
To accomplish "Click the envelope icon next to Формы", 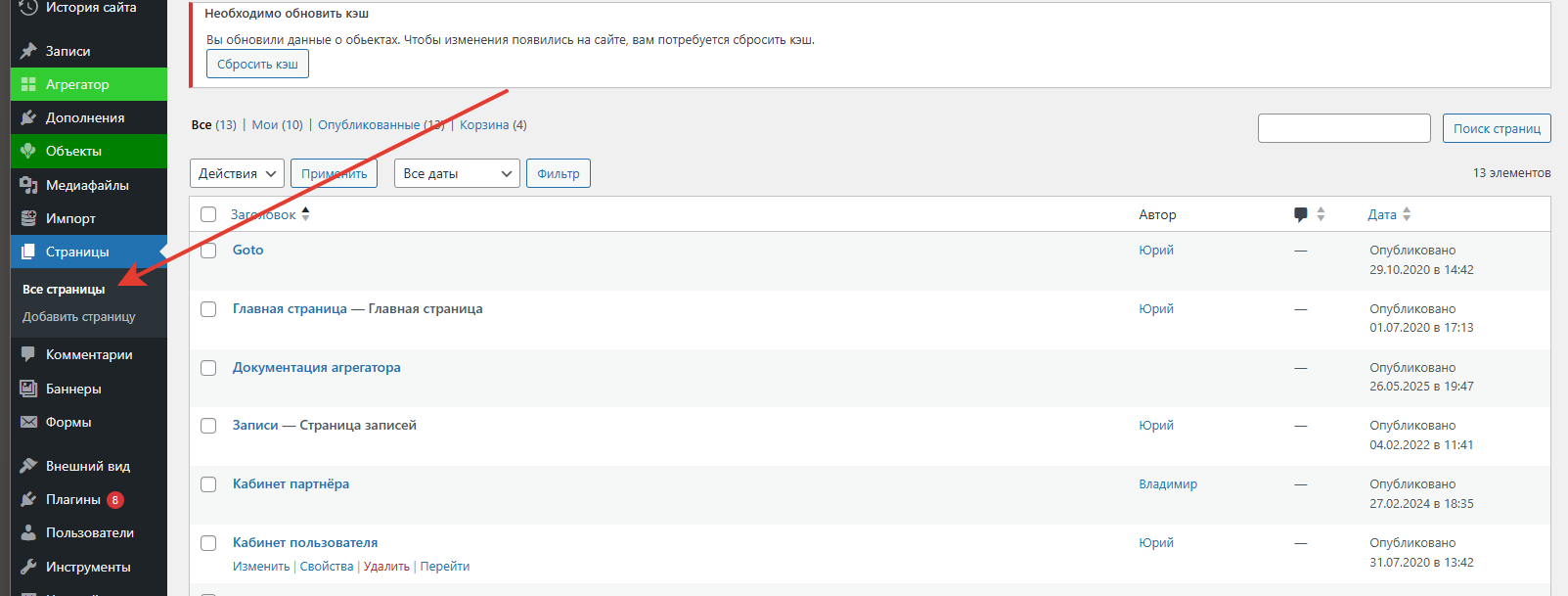I will (28, 422).
